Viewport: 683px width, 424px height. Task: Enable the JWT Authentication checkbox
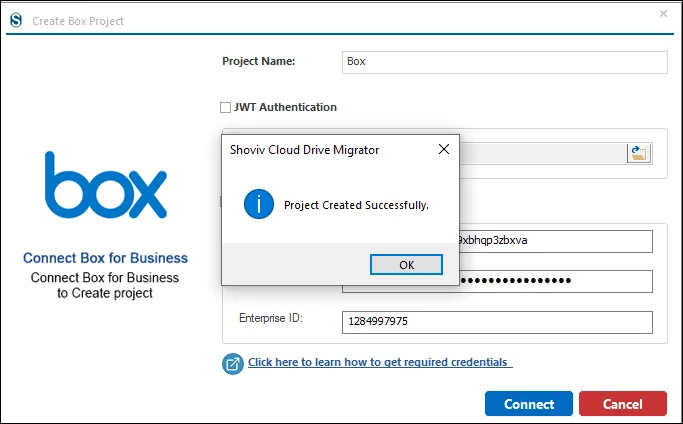pyautogui.click(x=225, y=107)
